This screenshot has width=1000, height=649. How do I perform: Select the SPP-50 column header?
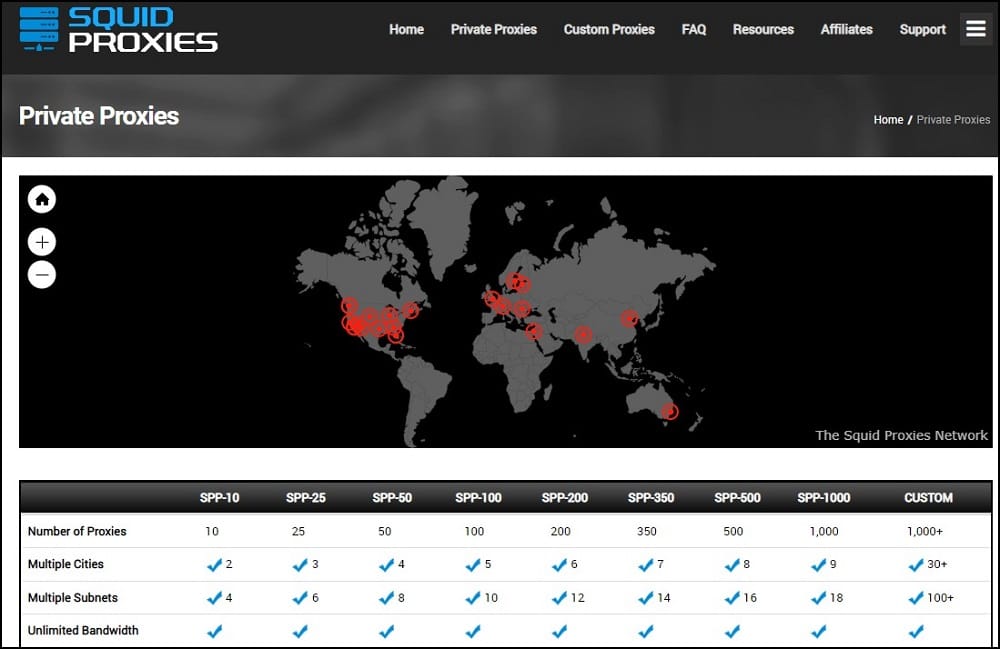pos(392,498)
